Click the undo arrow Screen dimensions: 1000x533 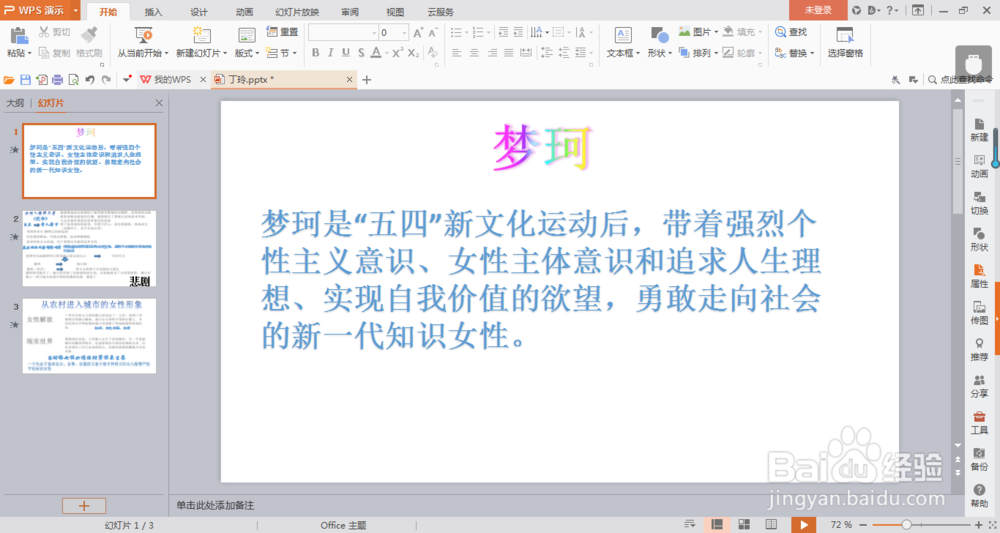90,80
